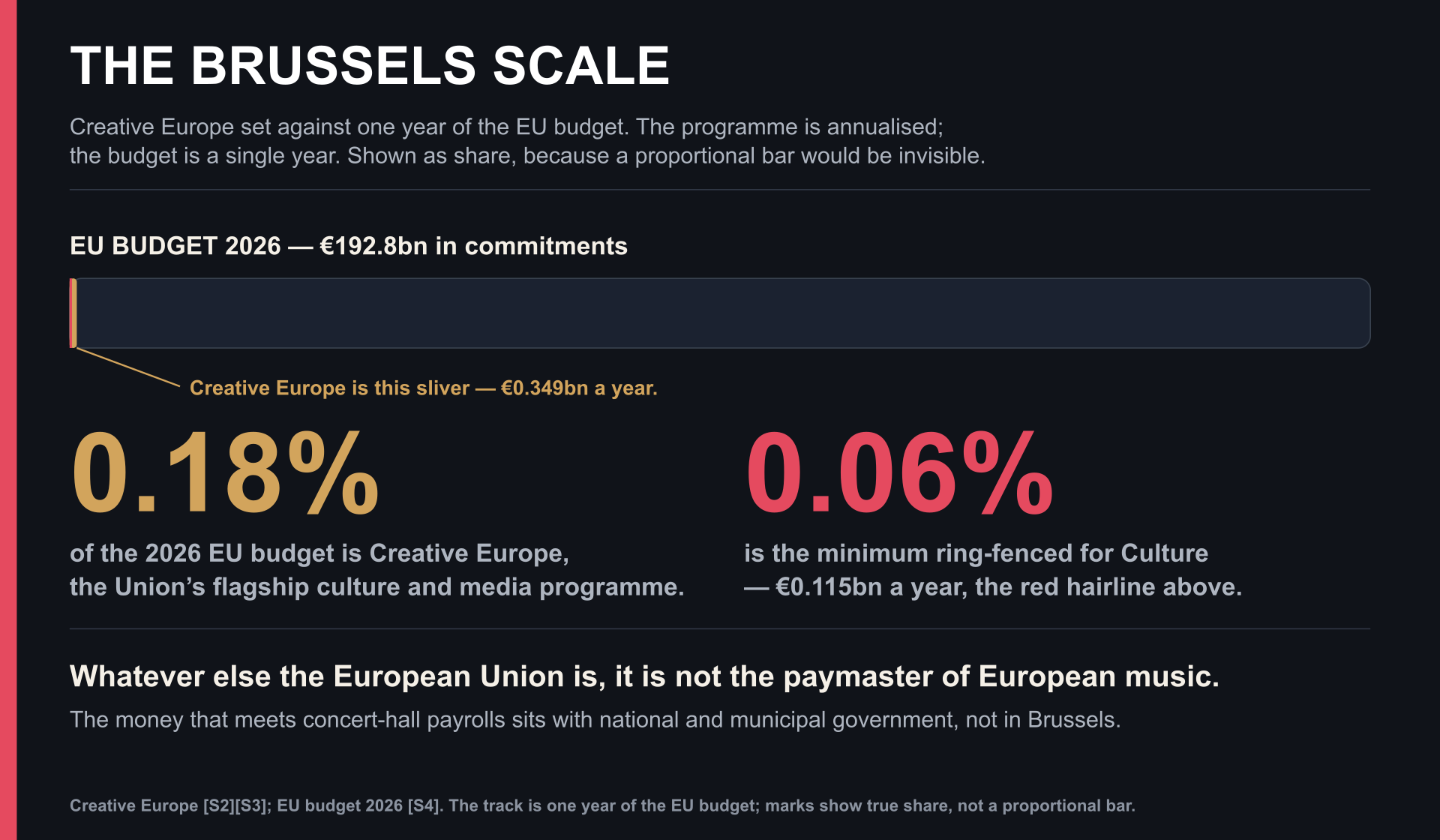The image size is (1440, 840).
Task: Click the ring-fenced for Culture caption
Action: [993, 570]
